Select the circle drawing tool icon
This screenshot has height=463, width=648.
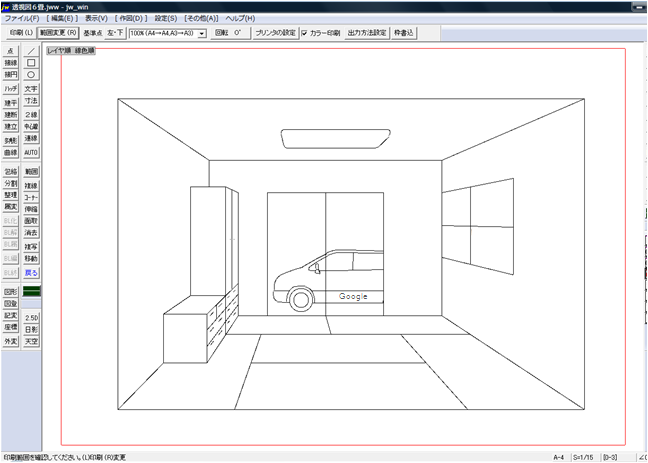32,74
